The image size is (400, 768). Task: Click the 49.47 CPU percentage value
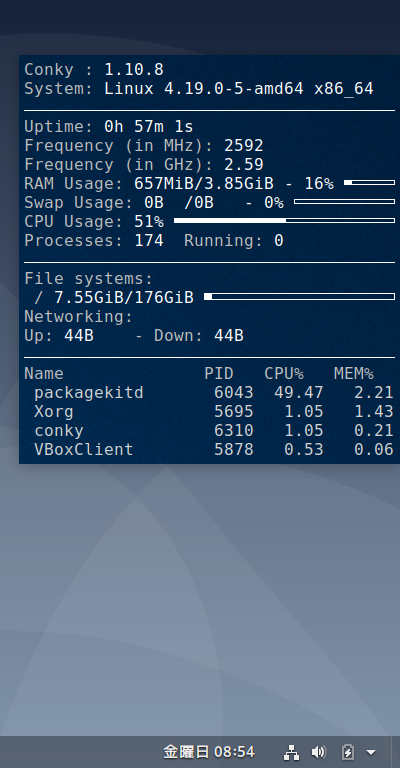pyautogui.click(x=299, y=393)
